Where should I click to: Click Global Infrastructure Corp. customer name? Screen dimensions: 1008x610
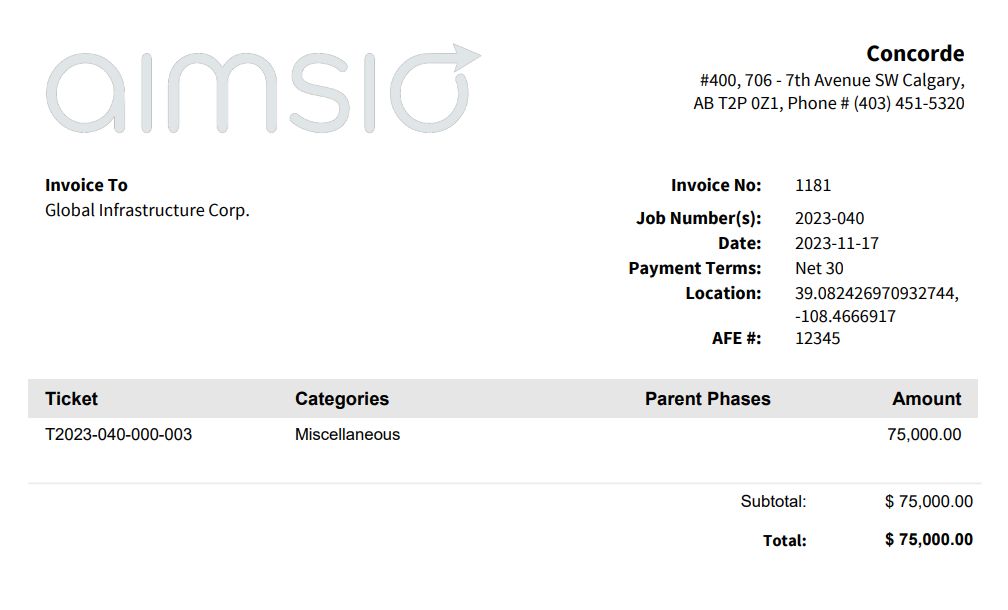147,210
